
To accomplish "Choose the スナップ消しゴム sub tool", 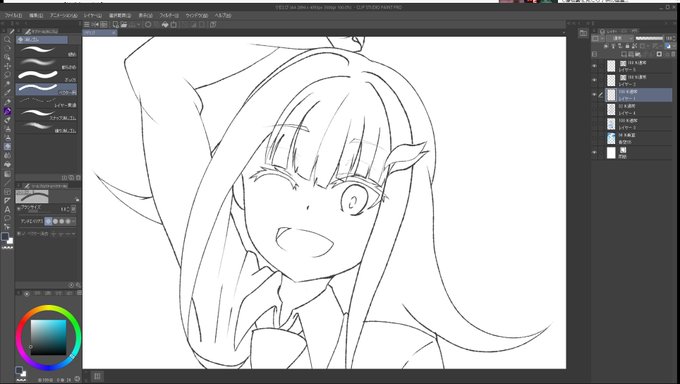I will point(47,114).
